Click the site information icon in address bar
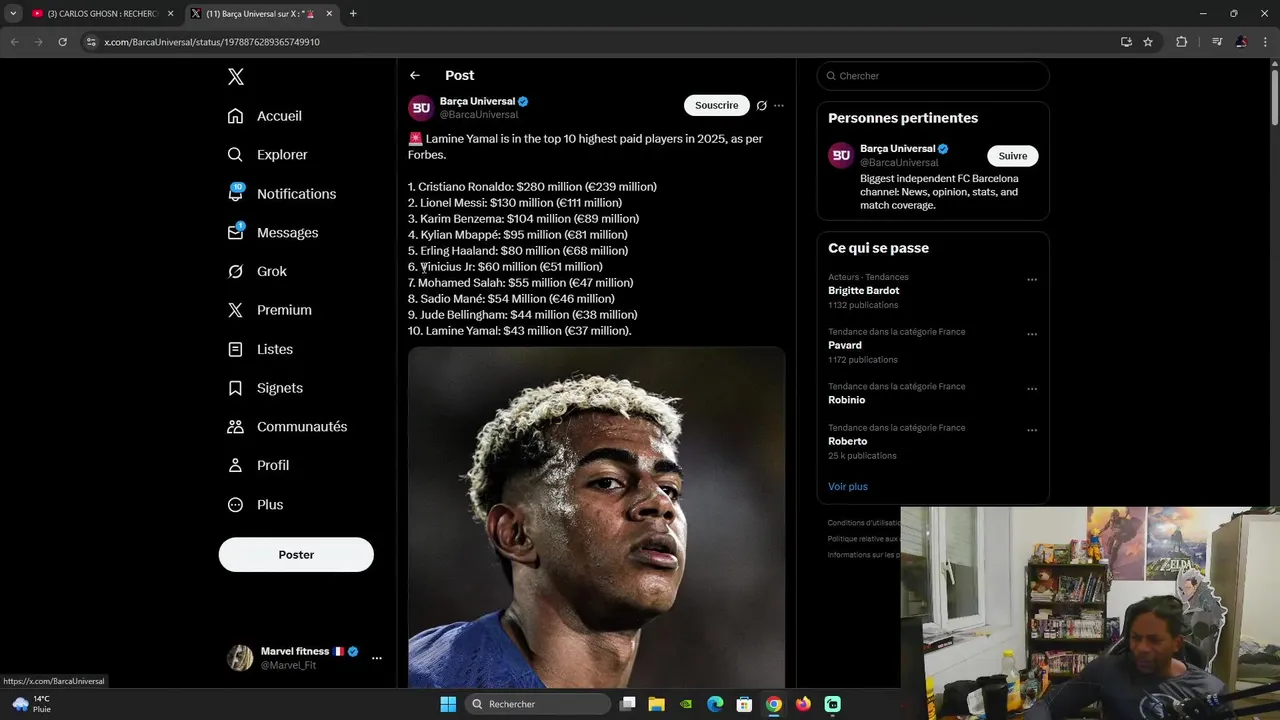Image resolution: width=1280 pixels, height=720 pixels. 91,42
